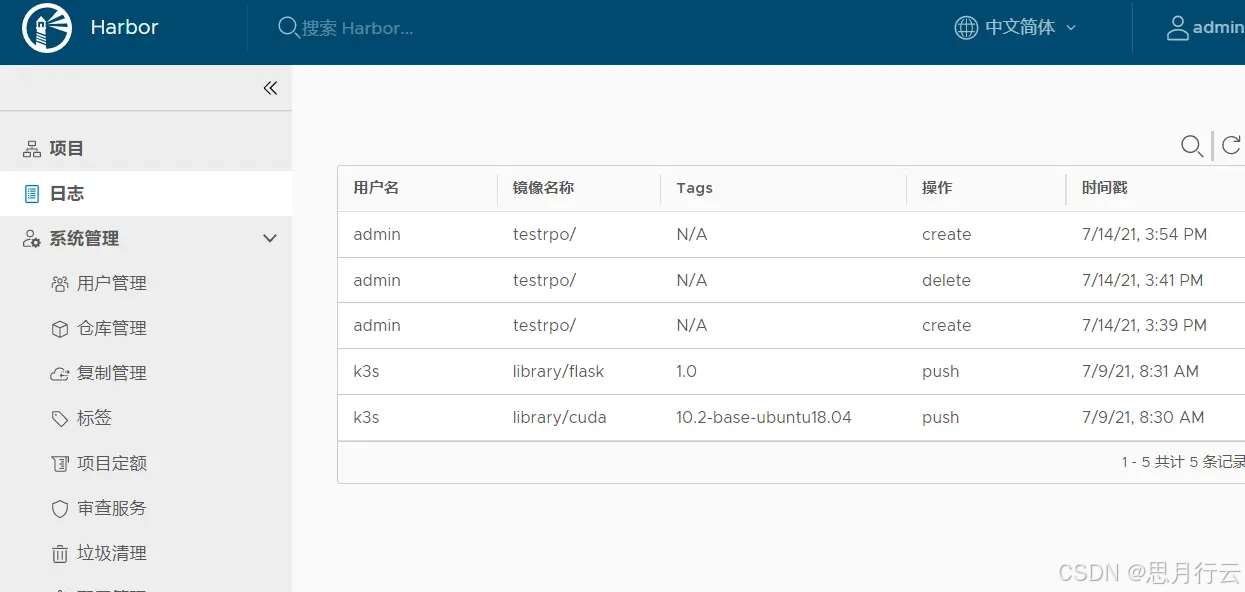The height and width of the screenshot is (592, 1245).
Task: Open 用户管理 (User Management)
Action: tap(113, 283)
